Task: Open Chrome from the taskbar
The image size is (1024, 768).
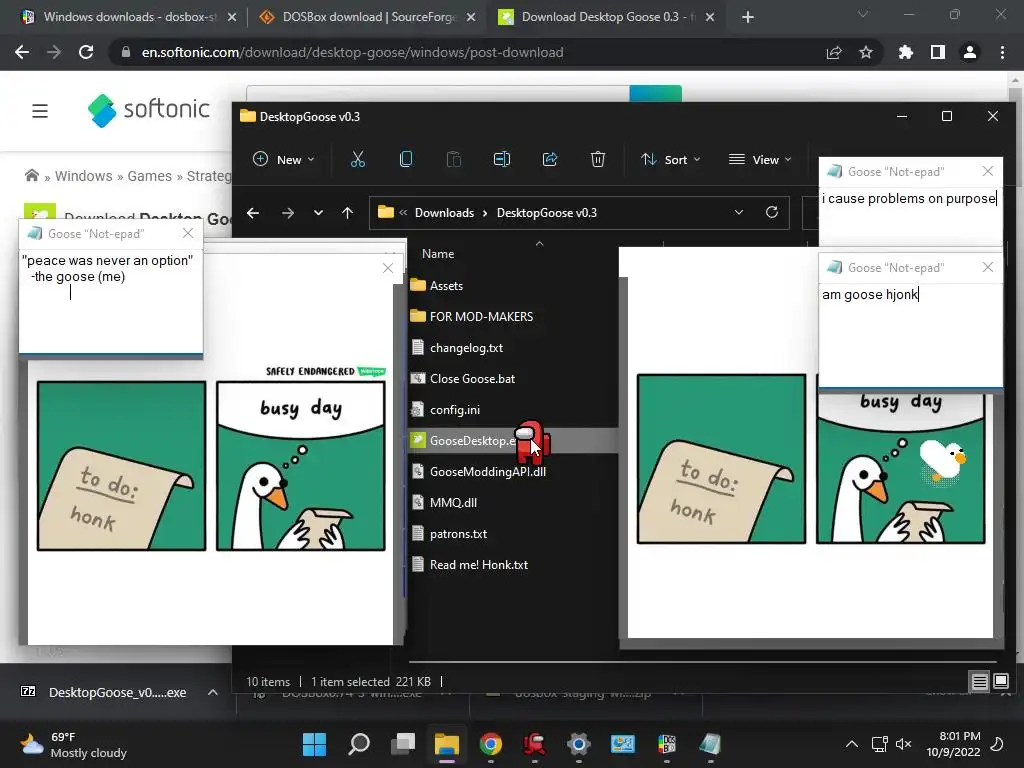Action: pyautogui.click(x=490, y=744)
